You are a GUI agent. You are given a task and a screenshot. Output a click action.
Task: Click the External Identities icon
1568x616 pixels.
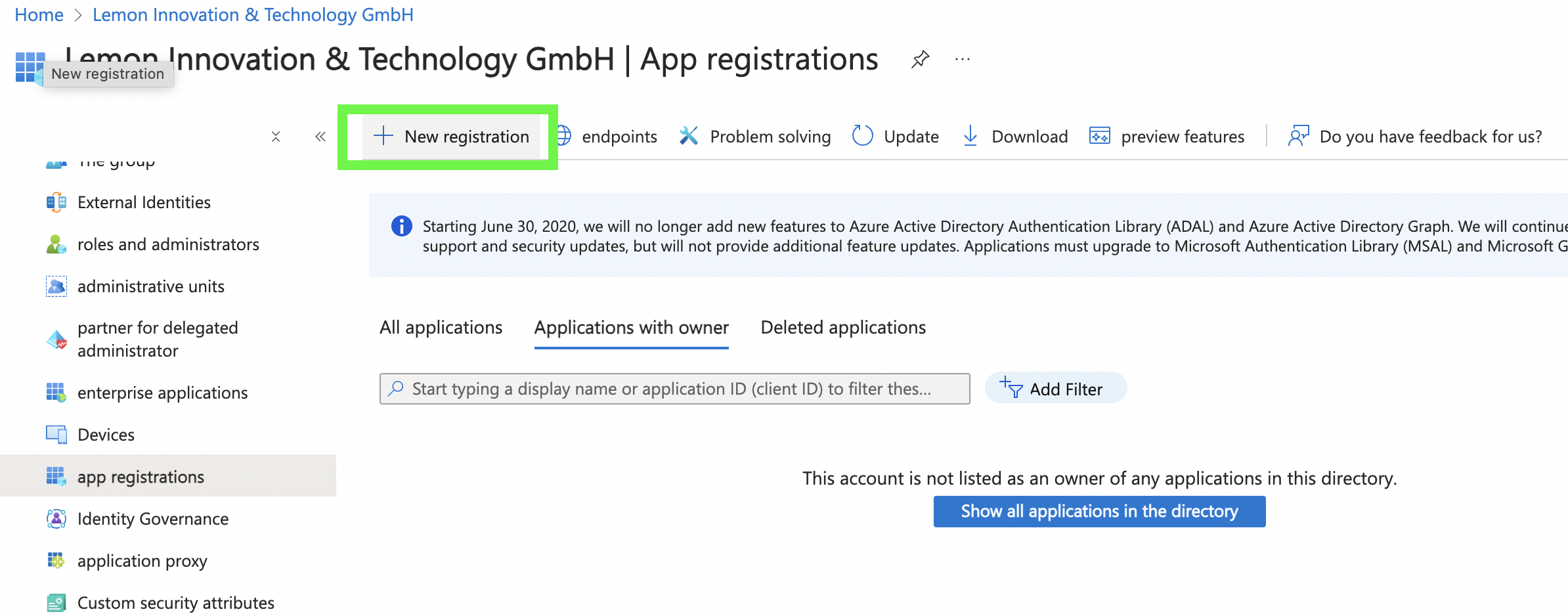click(56, 202)
